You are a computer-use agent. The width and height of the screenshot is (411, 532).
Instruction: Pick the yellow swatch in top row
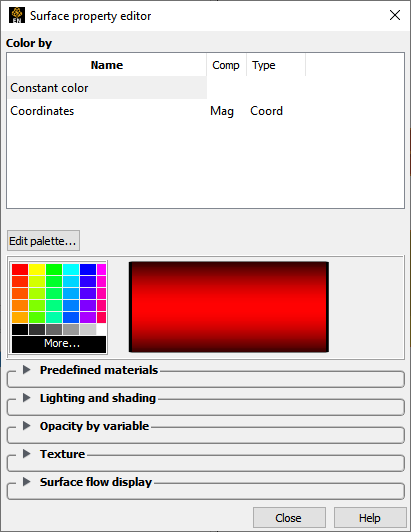[37, 269]
